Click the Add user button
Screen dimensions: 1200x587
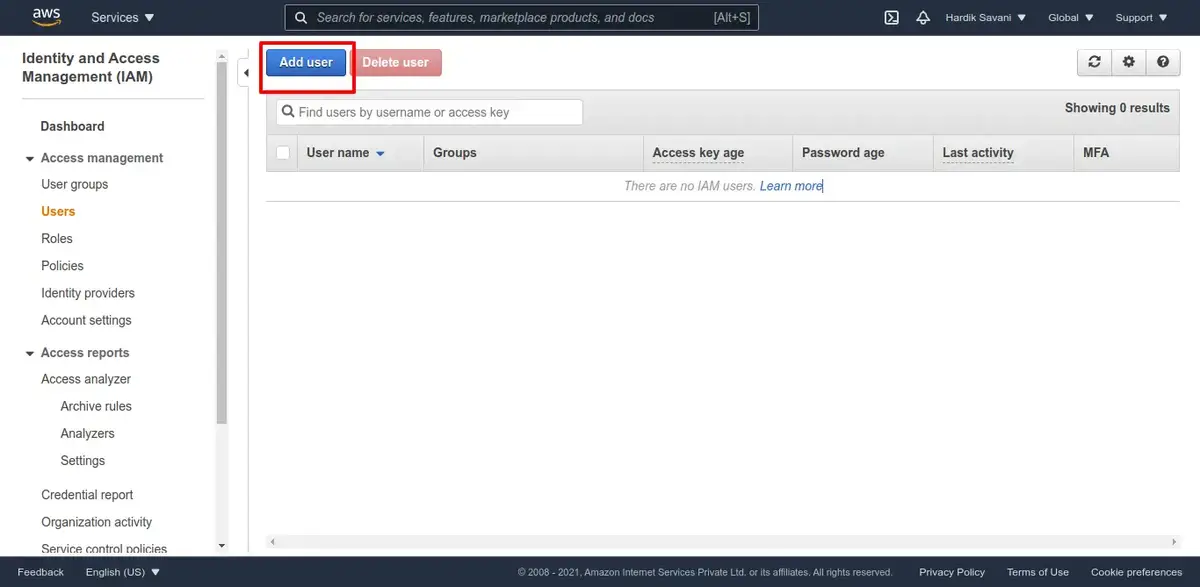coord(306,62)
